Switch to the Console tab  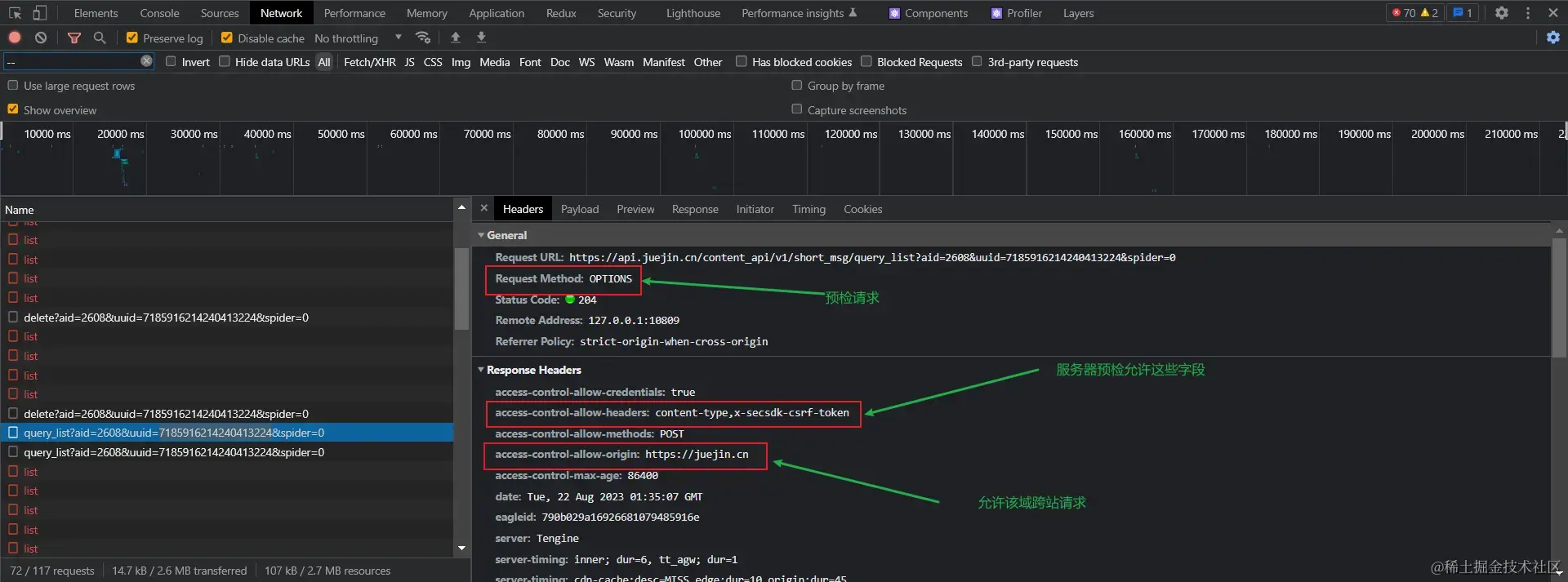pos(159,13)
